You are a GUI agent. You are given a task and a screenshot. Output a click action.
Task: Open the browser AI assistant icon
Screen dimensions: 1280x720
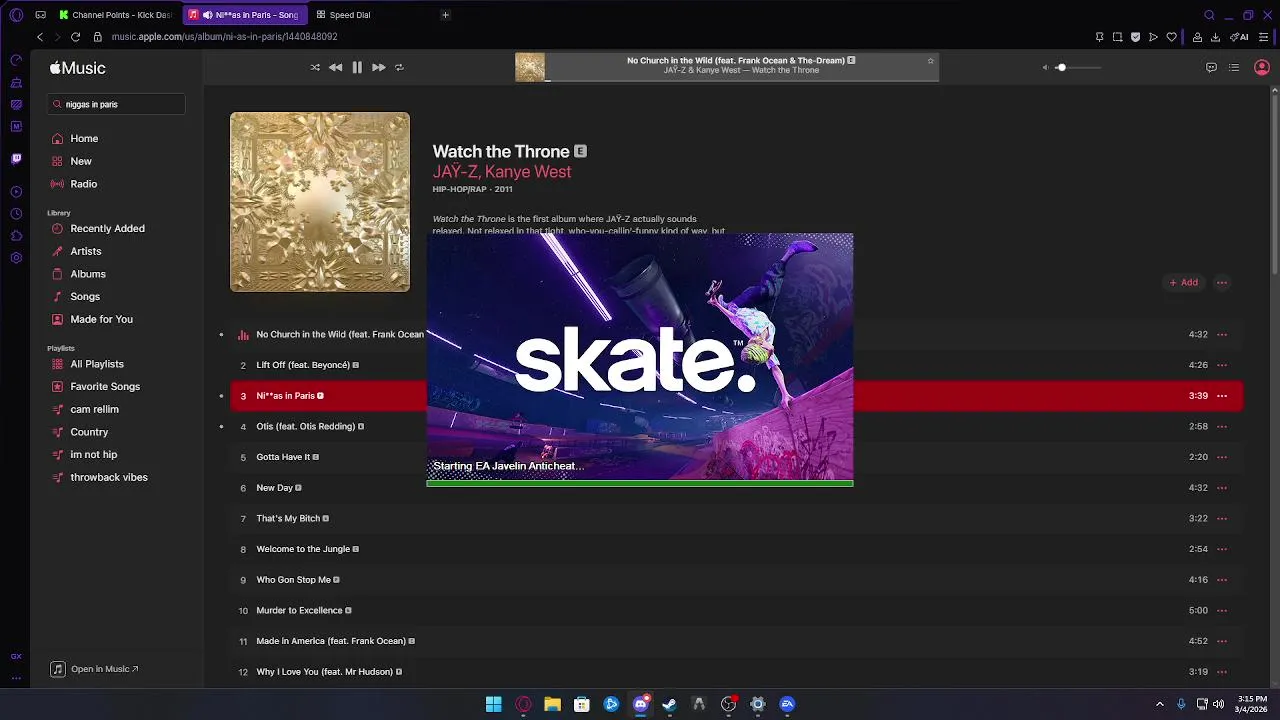[x=1239, y=37]
